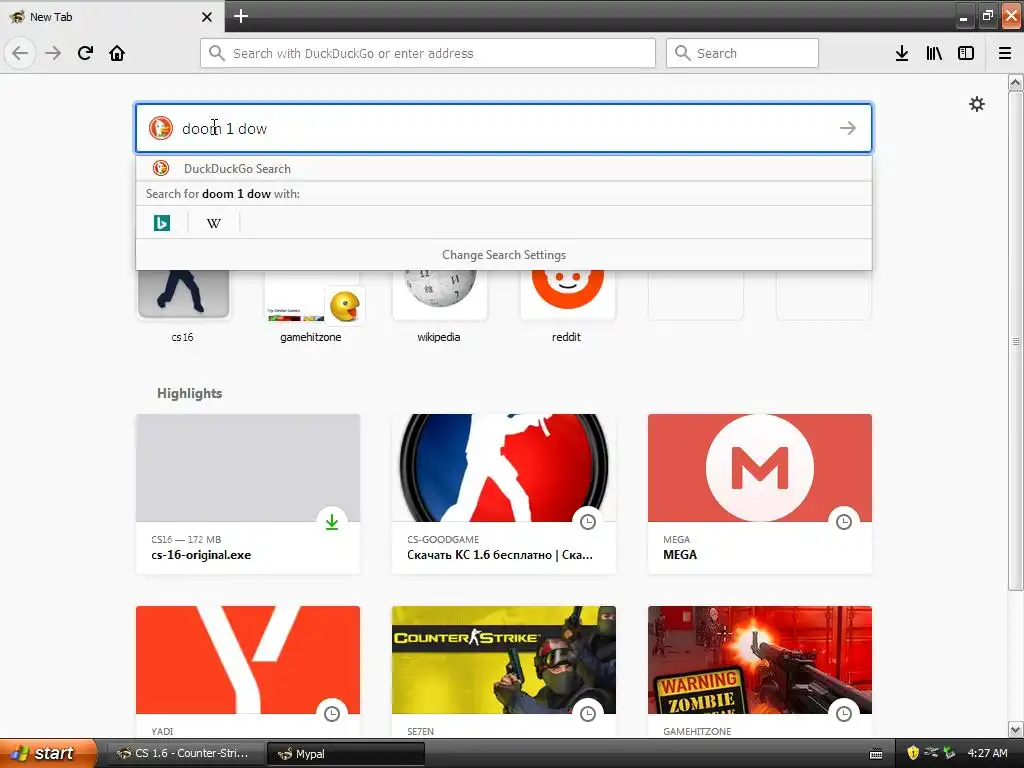Select the New Tab browser tab
Image resolution: width=1024 pixels, height=768 pixels.
pos(111,16)
